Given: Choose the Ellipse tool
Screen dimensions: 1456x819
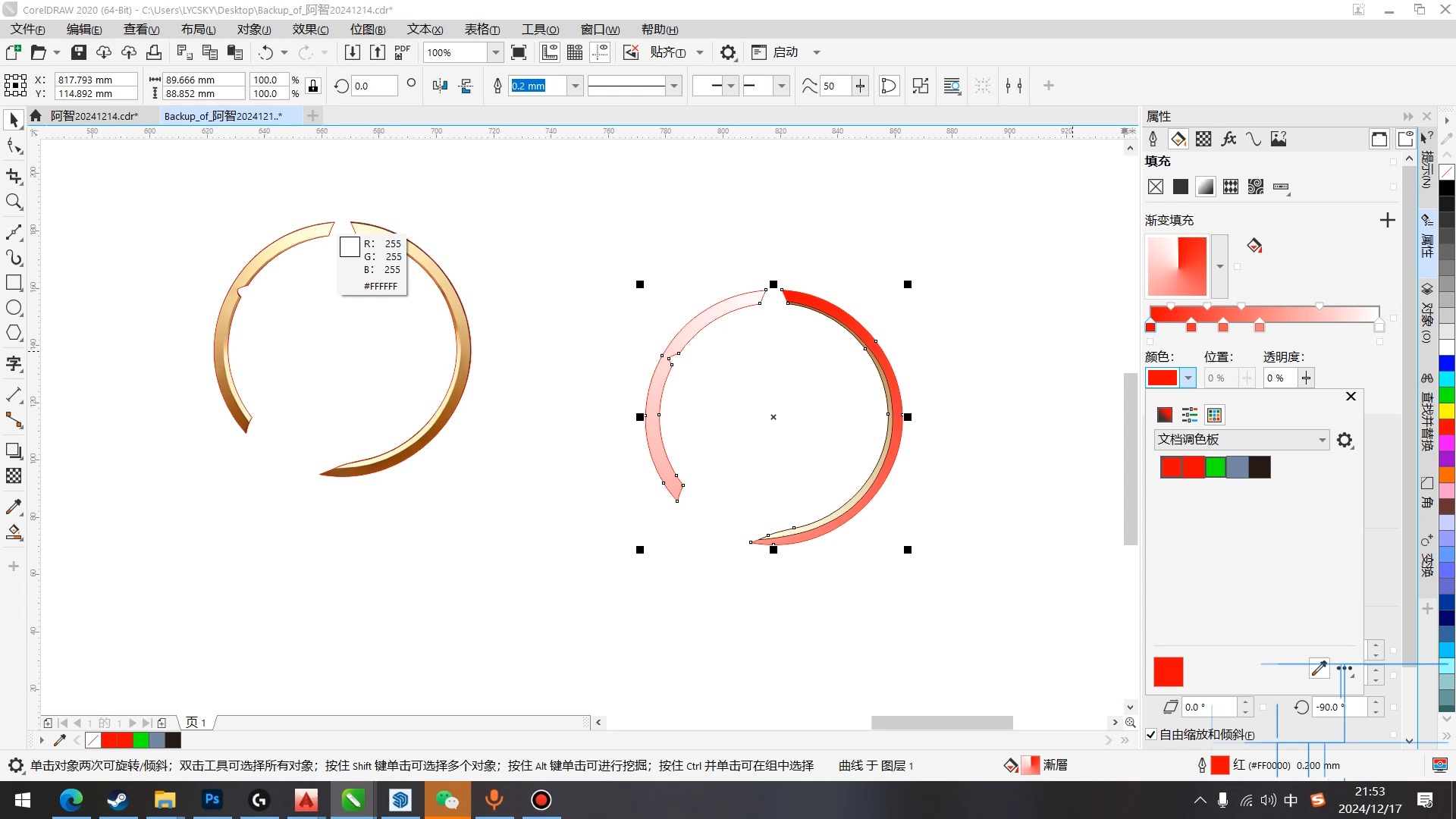Looking at the screenshot, I should coord(14,308).
